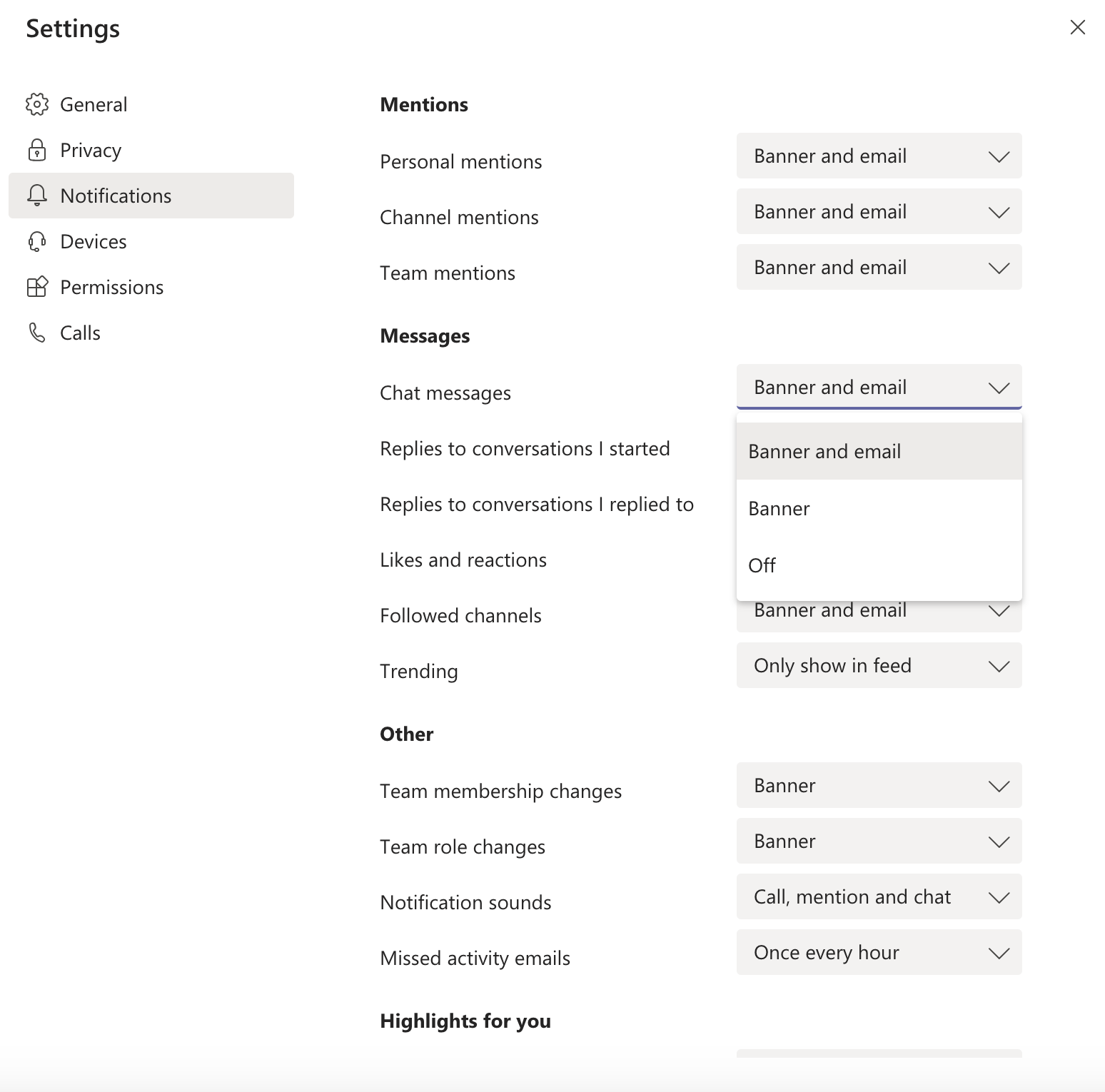
Task: Choose Banner option in open list
Action: 879,508
